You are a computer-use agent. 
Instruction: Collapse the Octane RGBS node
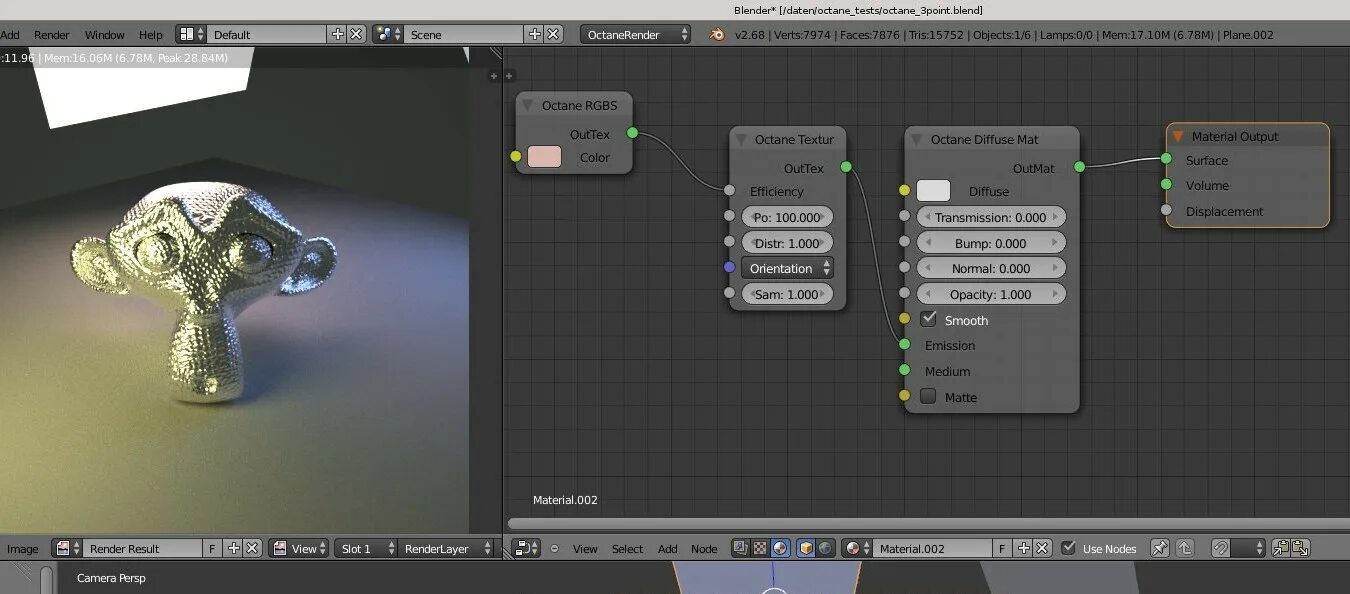click(x=527, y=105)
